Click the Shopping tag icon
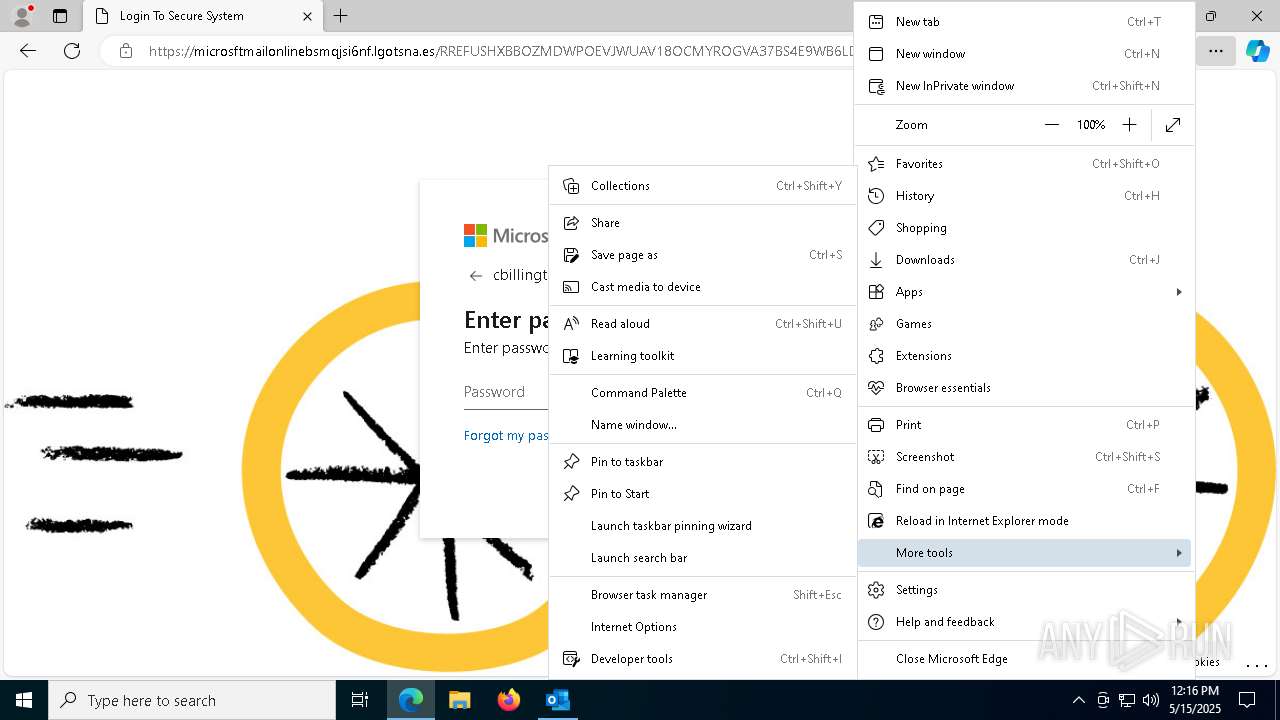Viewport: 1280px width, 720px height. click(x=876, y=228)
